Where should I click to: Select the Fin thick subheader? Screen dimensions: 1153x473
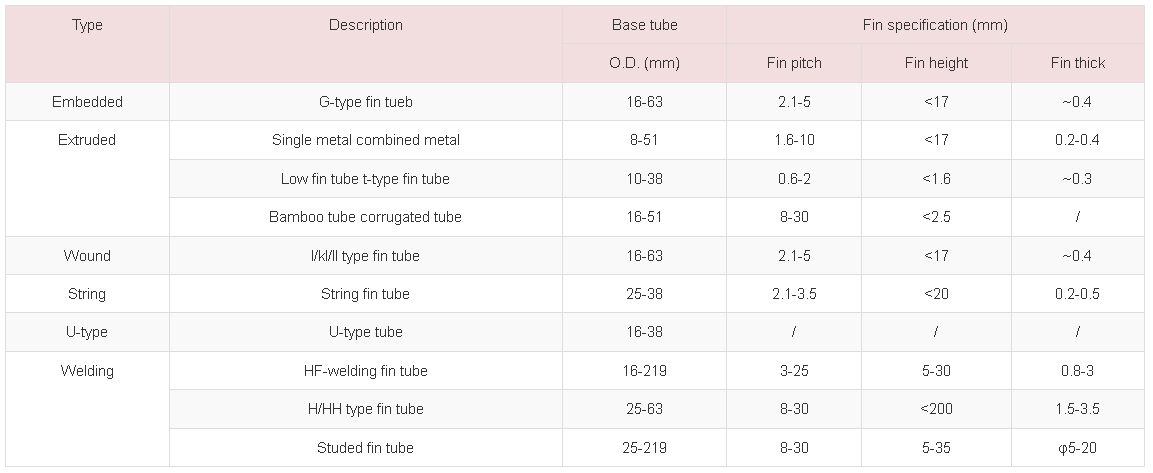1078,63
